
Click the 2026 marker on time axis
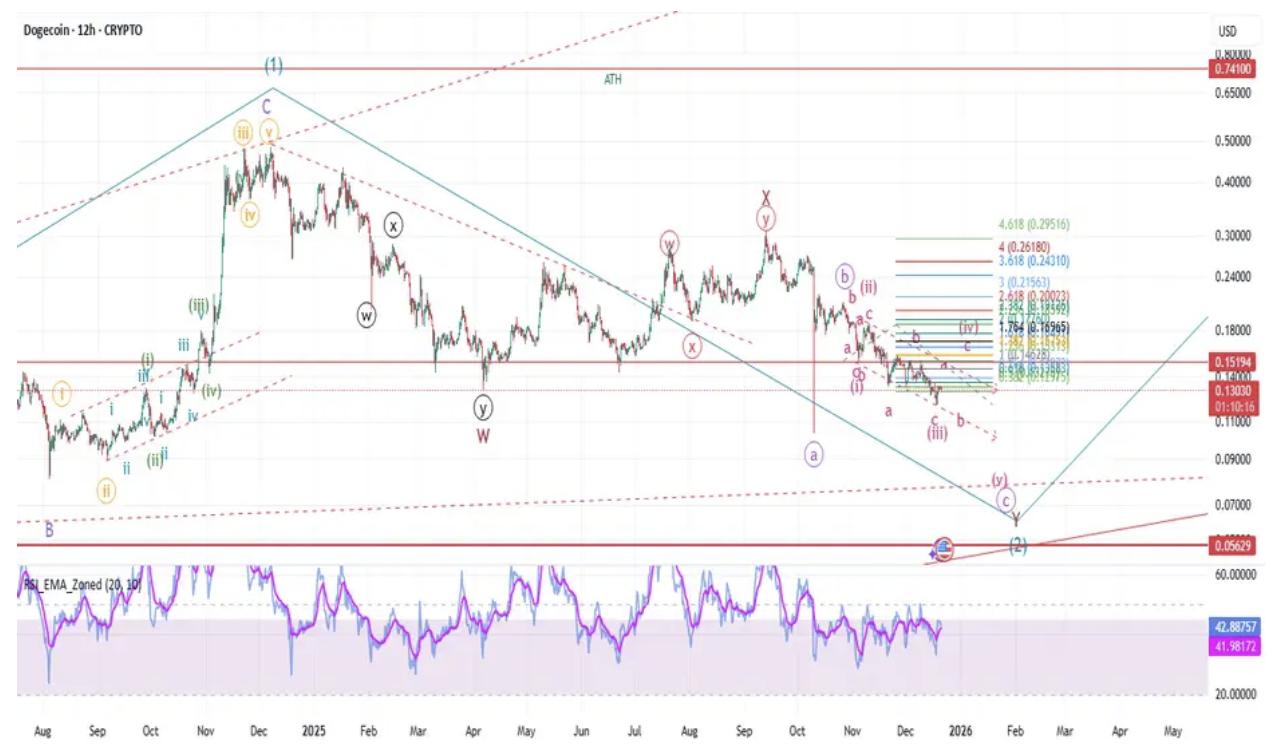point(960,731)
